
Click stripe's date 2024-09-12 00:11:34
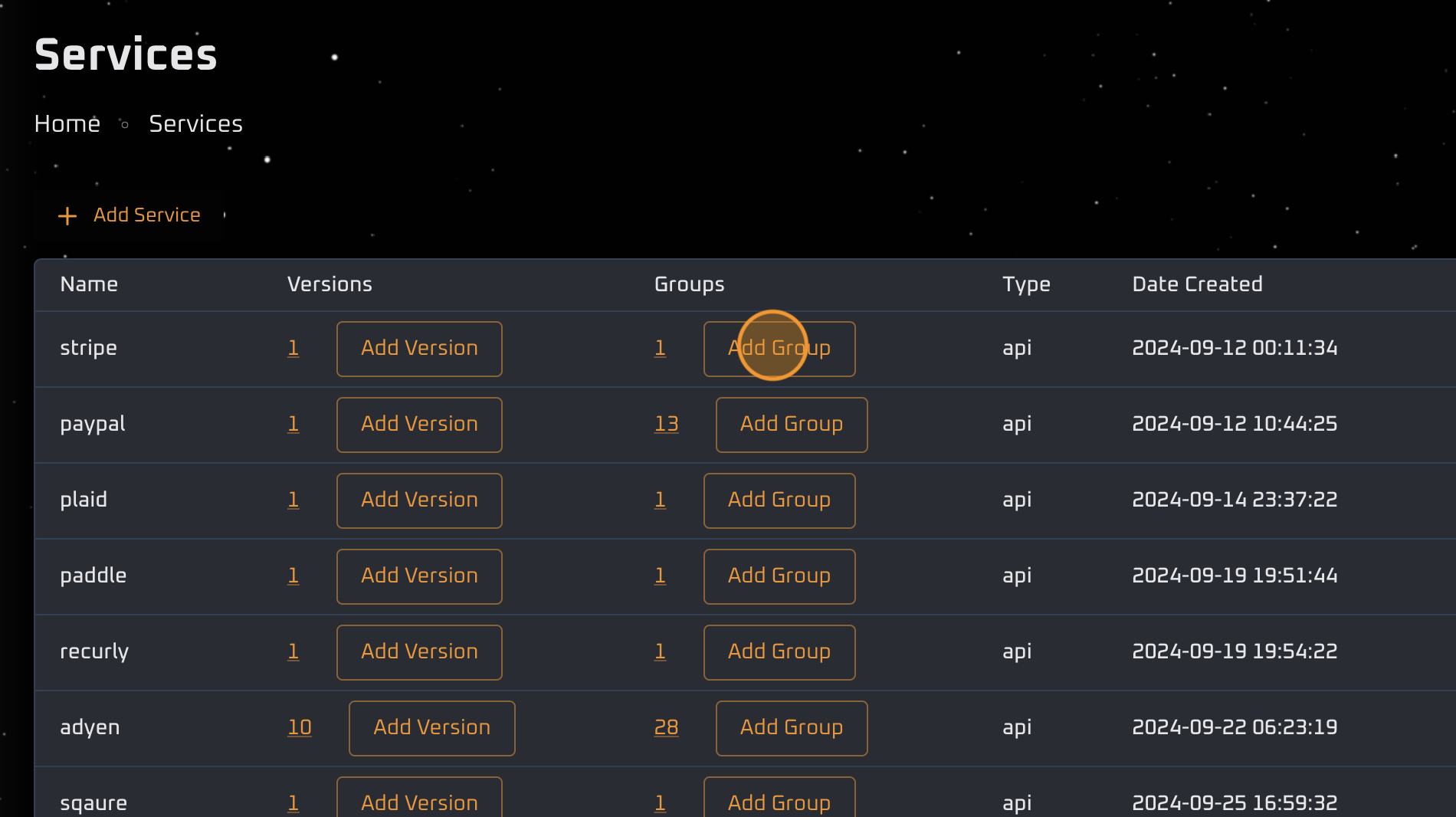tap(1235, 348)
